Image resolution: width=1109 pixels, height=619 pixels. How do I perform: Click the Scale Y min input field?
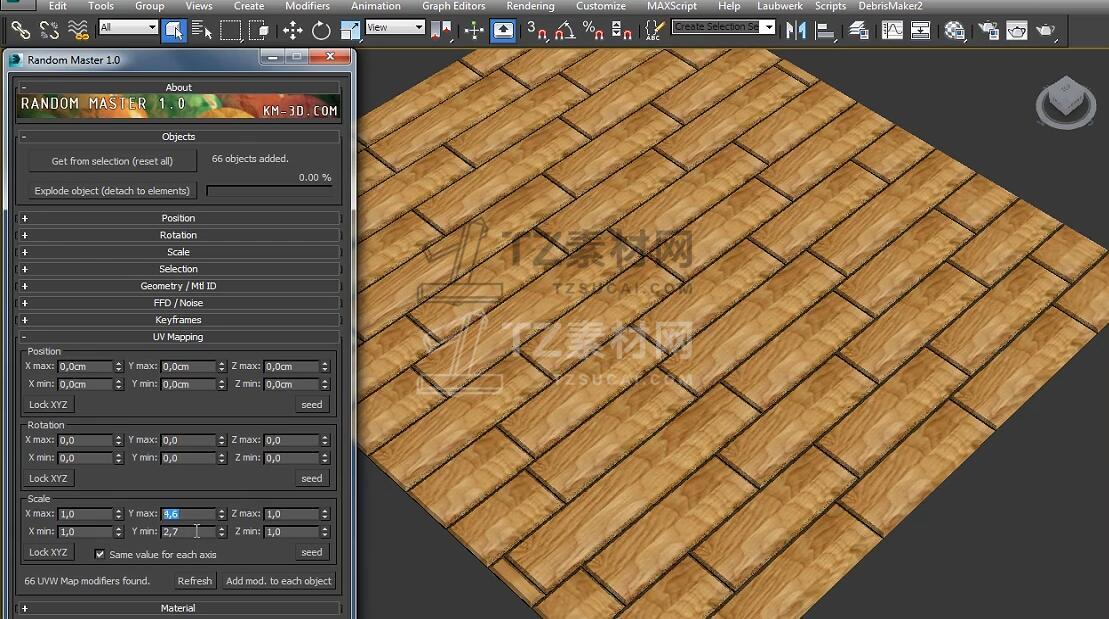[187, 532]
